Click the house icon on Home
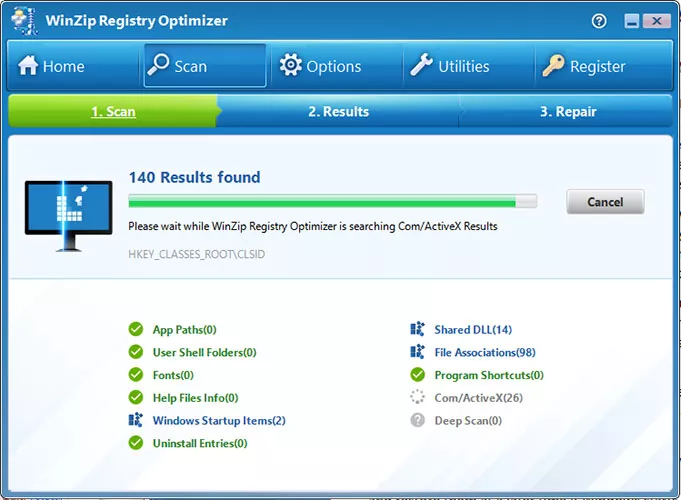The height and width of the screenshot is (500, 681). point(28,66)
